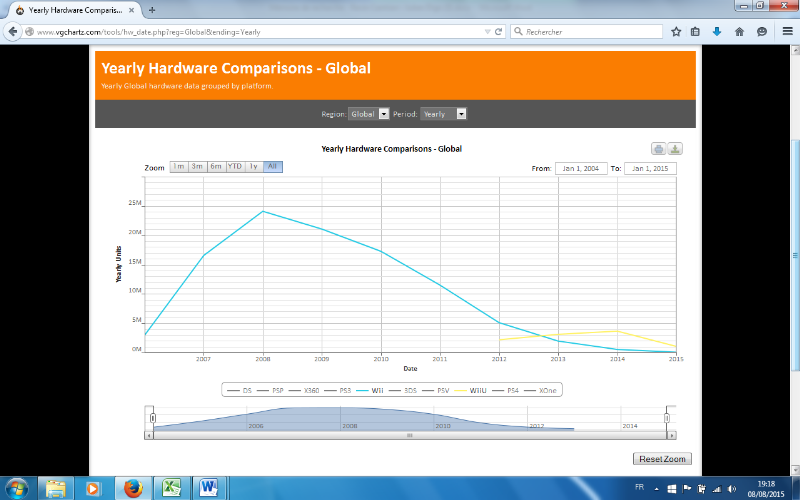The image size is (800, 500).
Task: Open URL history dropdown arrow
Action: pyautogui.click(x=487, y=32)
